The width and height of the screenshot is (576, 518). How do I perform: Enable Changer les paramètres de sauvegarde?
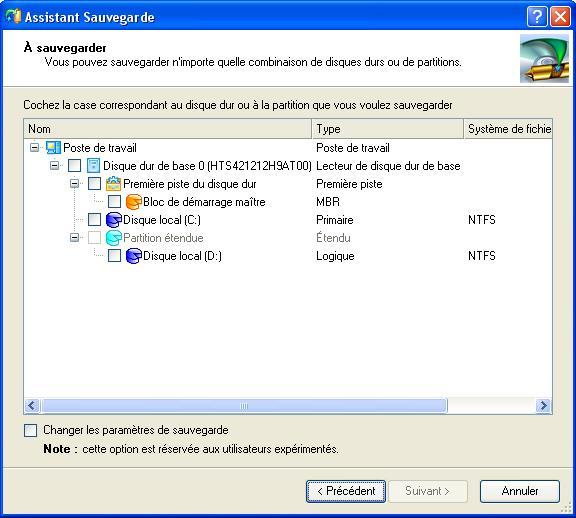click(x=30, y=430)
